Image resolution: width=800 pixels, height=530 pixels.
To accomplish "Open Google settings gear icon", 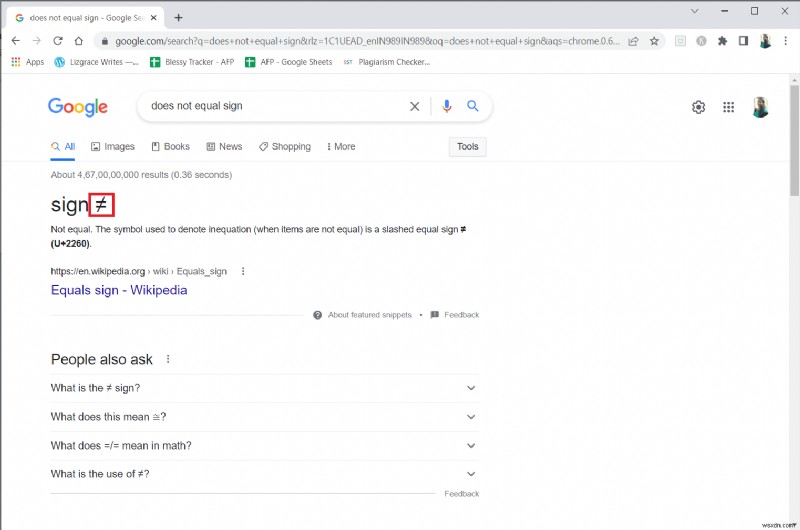I will point(699,107).
